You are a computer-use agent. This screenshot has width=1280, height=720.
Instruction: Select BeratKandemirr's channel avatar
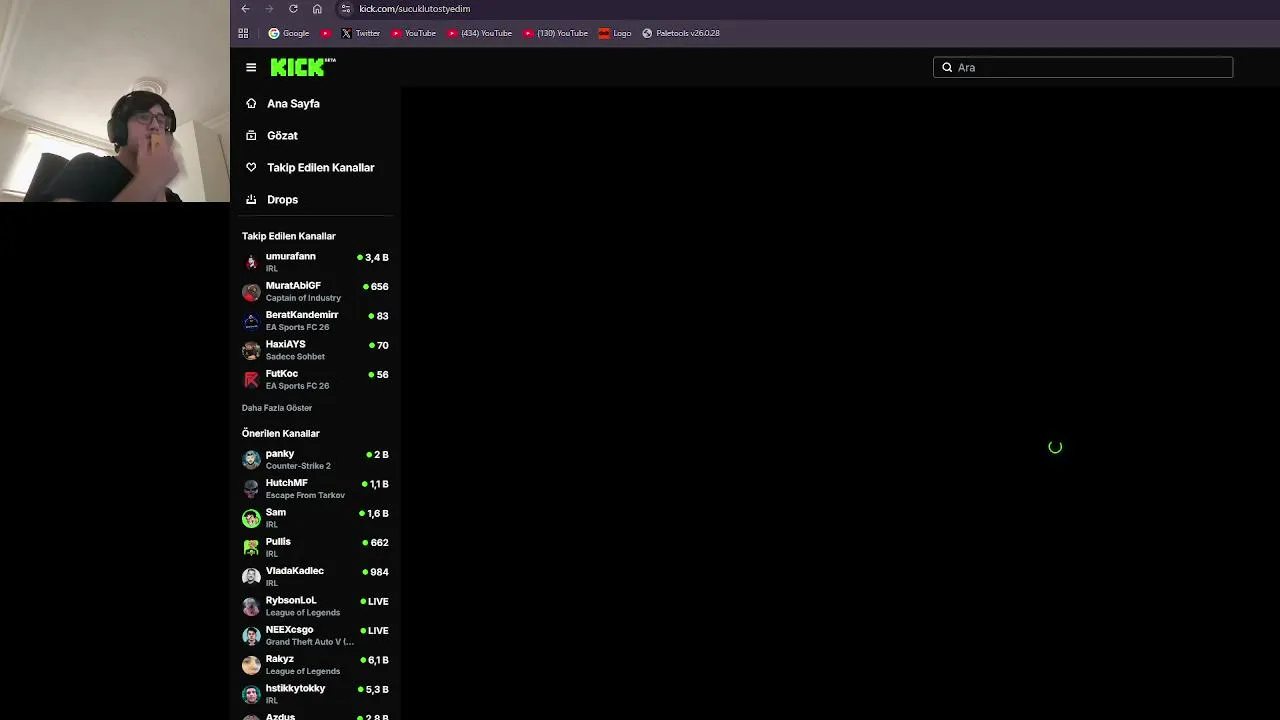click(x=251, y=321)
